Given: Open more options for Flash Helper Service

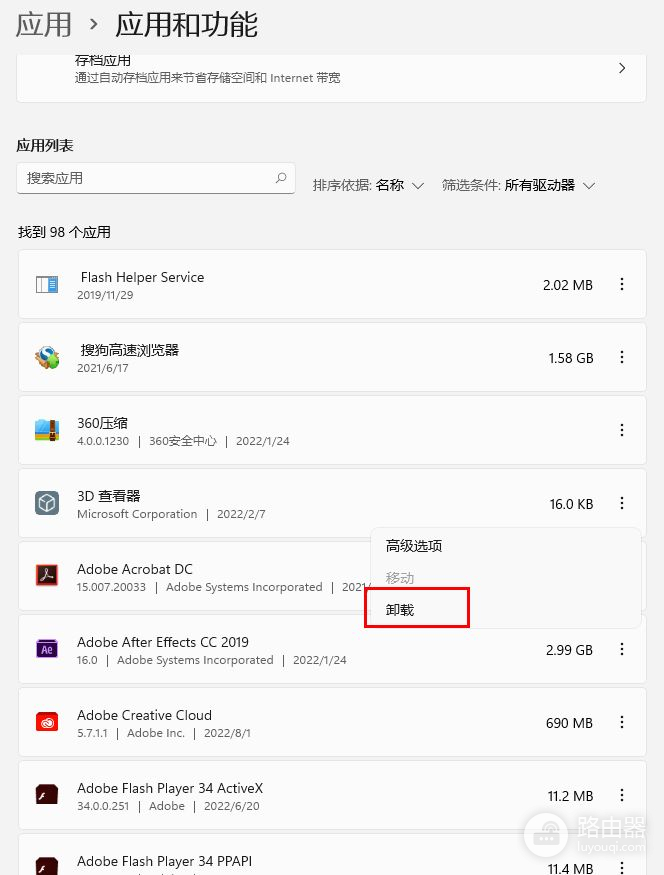Looking at the screenshot, I should tap(622, 284).
